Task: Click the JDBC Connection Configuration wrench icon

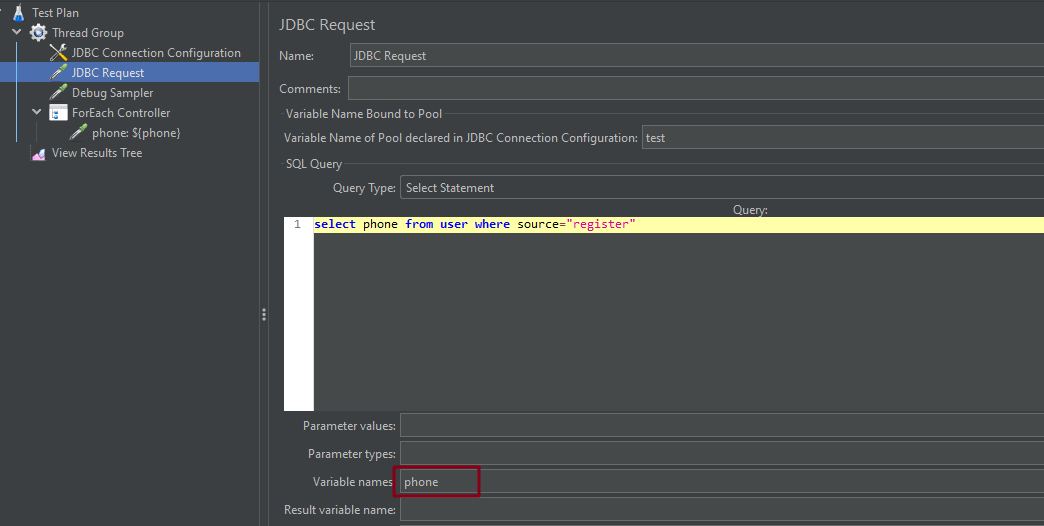Action: pos(58,53)
